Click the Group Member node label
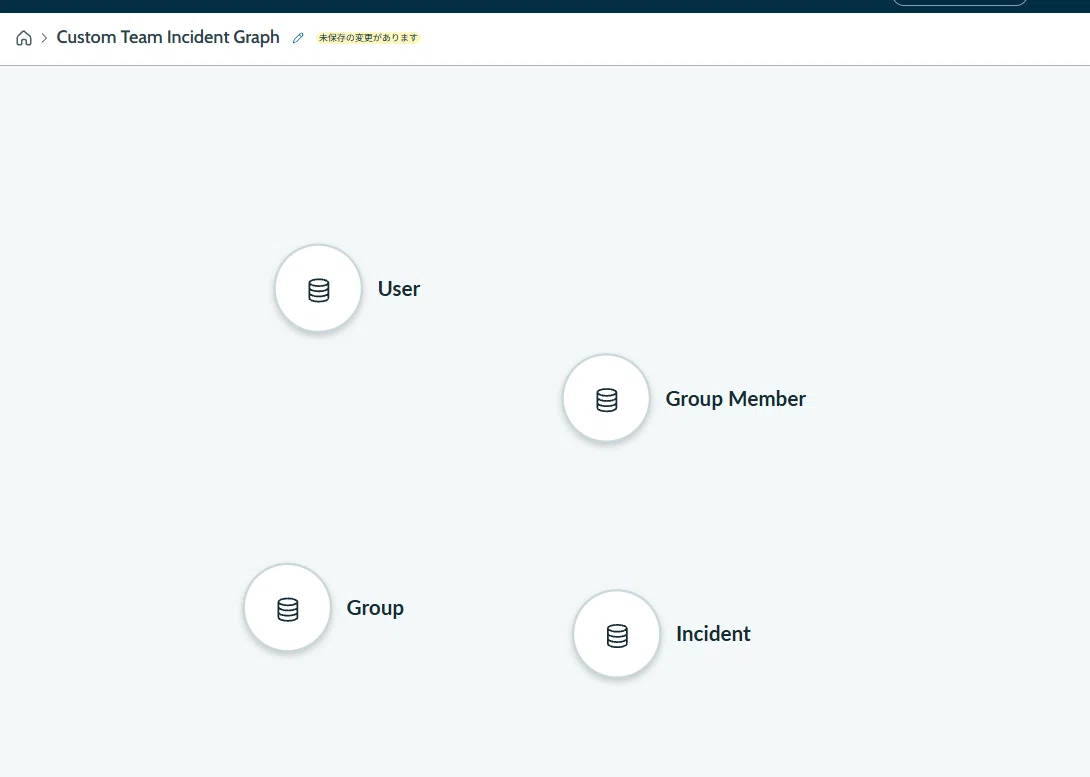The image size is (1090, 777). [735, 398]
